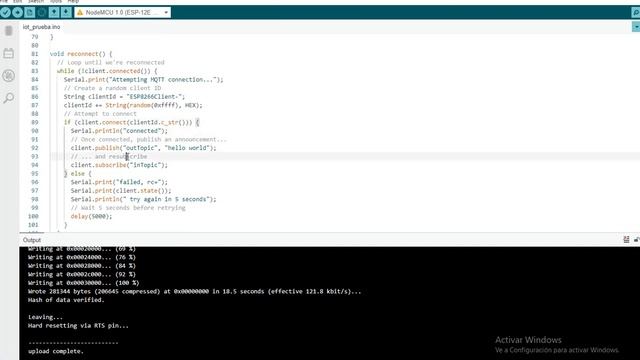Open the Debug sidebar icon

point(9,76)
